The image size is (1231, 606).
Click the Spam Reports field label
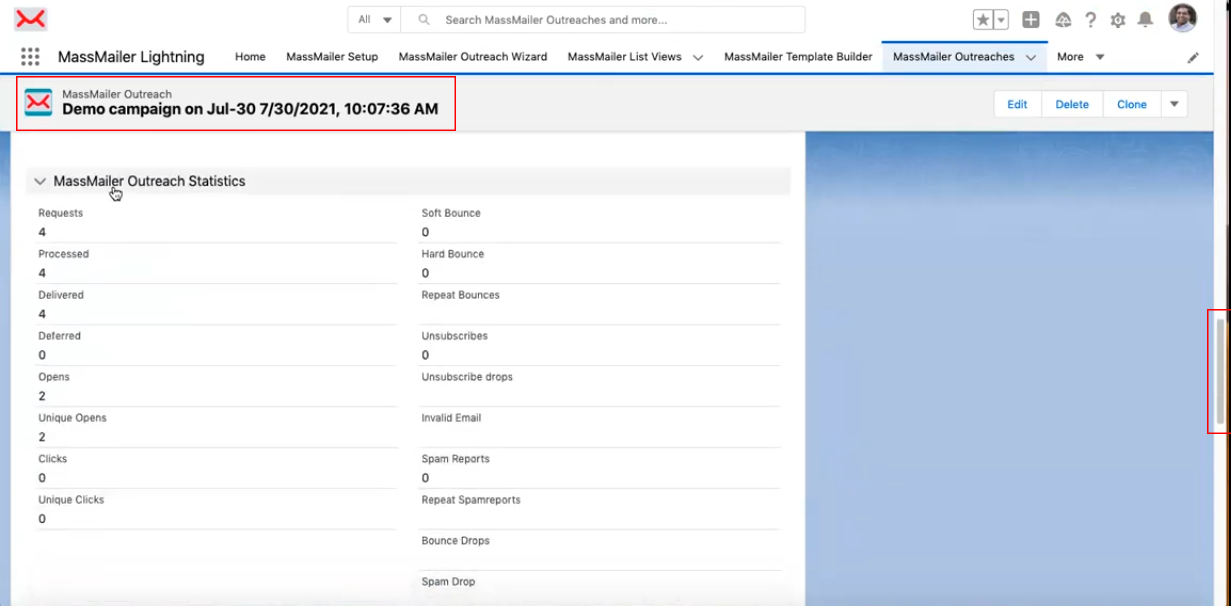click(x=456, y=459)
